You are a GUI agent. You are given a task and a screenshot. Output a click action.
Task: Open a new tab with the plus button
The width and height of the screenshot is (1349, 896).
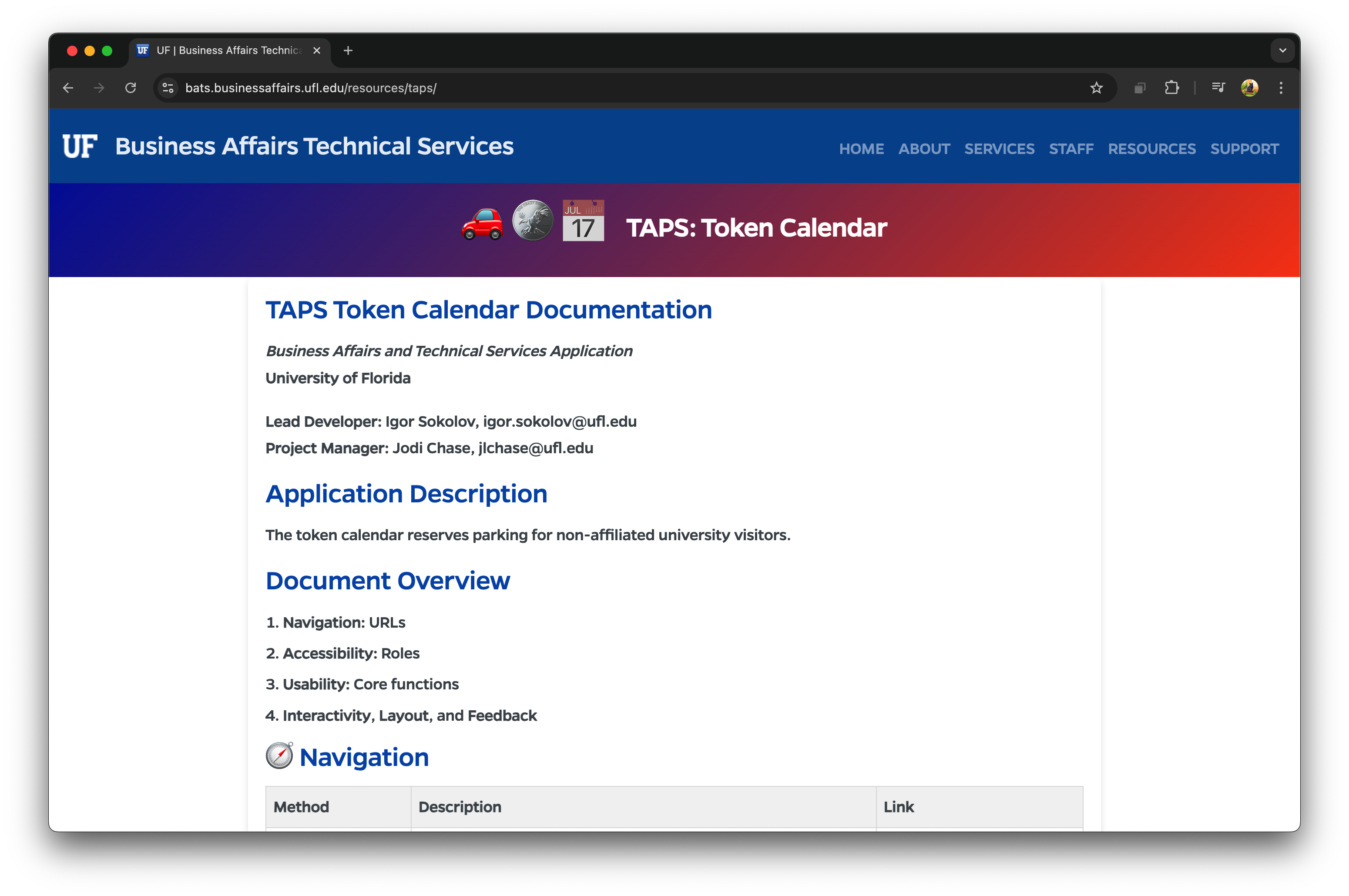pos(348,51)
